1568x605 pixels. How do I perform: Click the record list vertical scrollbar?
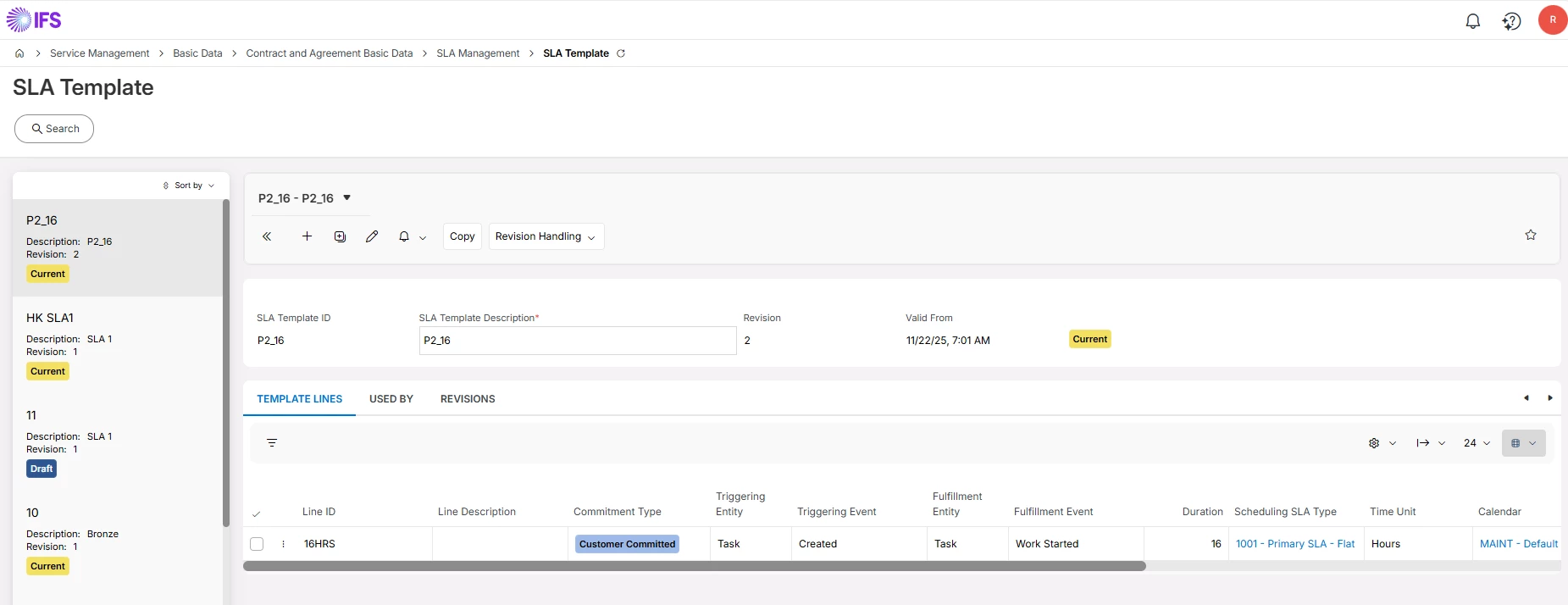[x=226, y=363]
